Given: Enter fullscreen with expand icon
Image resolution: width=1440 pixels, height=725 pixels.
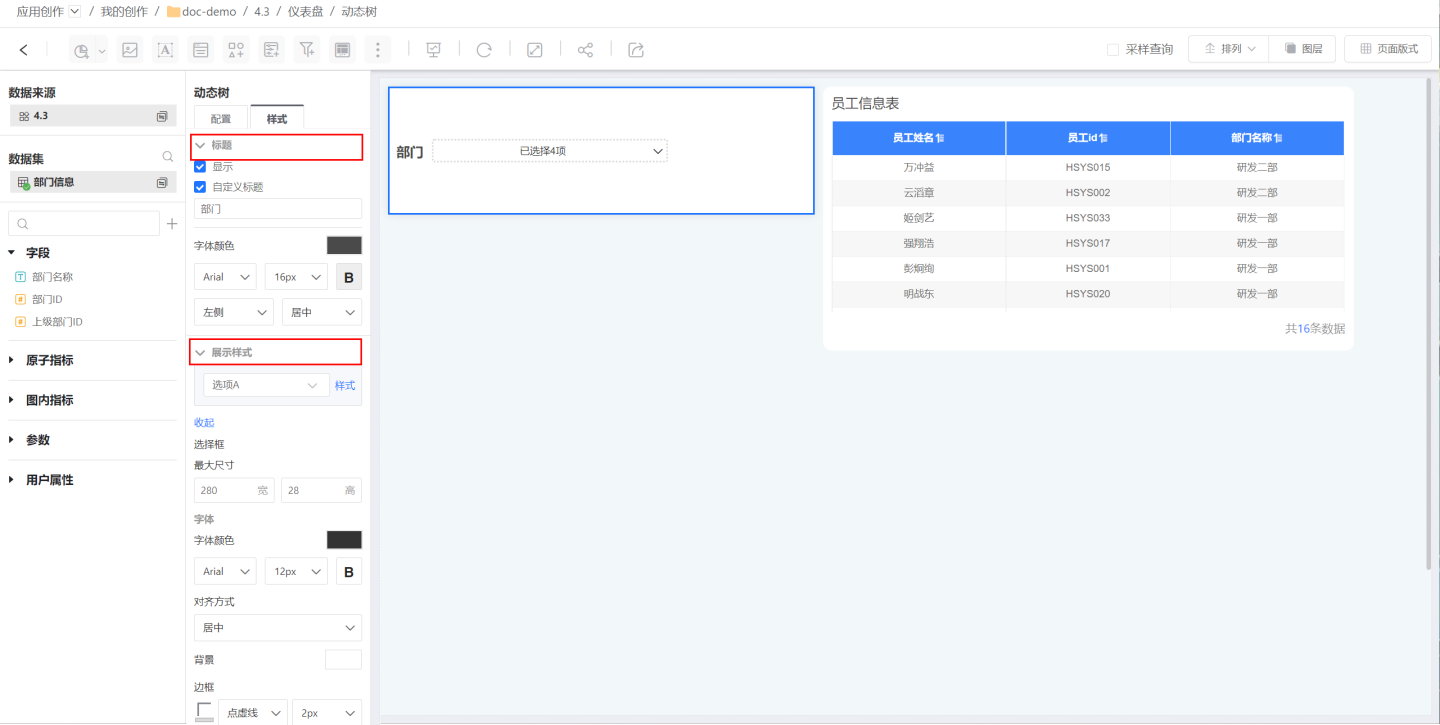Looking at the screenshot, I should 535,50.
